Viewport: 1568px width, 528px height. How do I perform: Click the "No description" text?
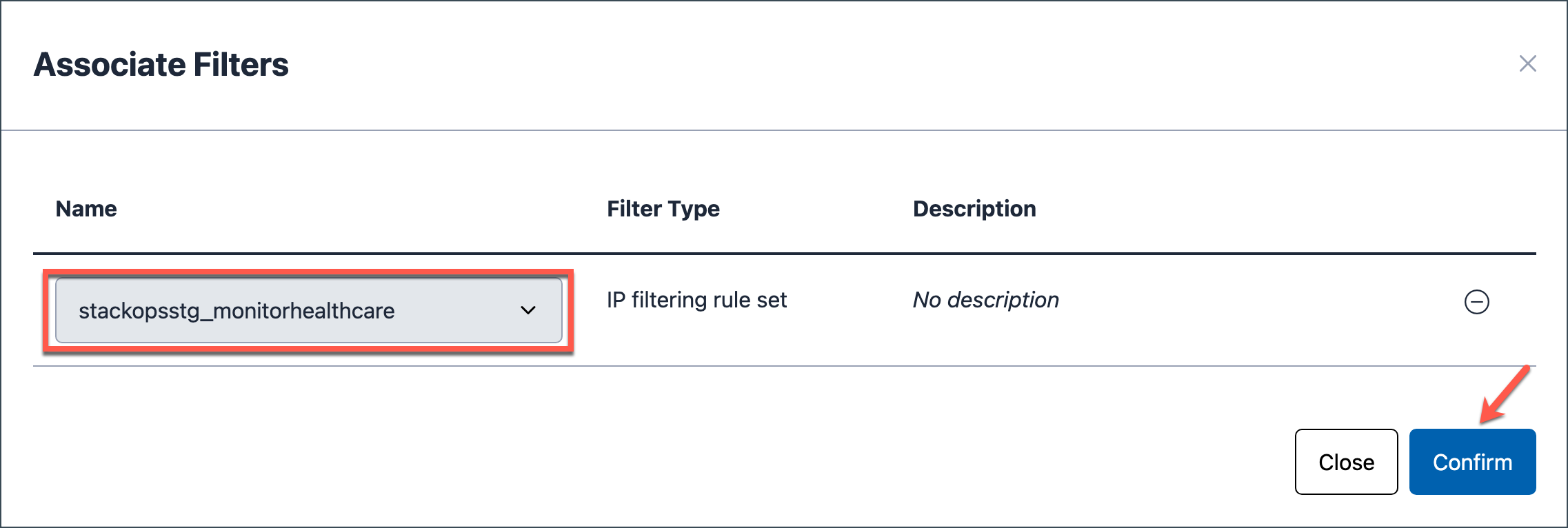pyautogui.click(x=985, y=301)
